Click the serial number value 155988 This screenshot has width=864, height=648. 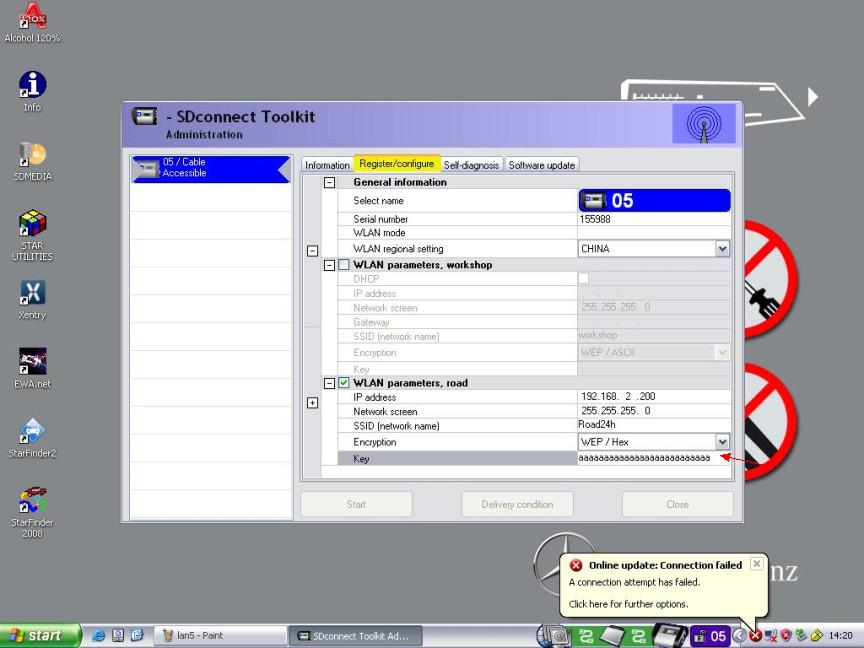tap(595, 219)
